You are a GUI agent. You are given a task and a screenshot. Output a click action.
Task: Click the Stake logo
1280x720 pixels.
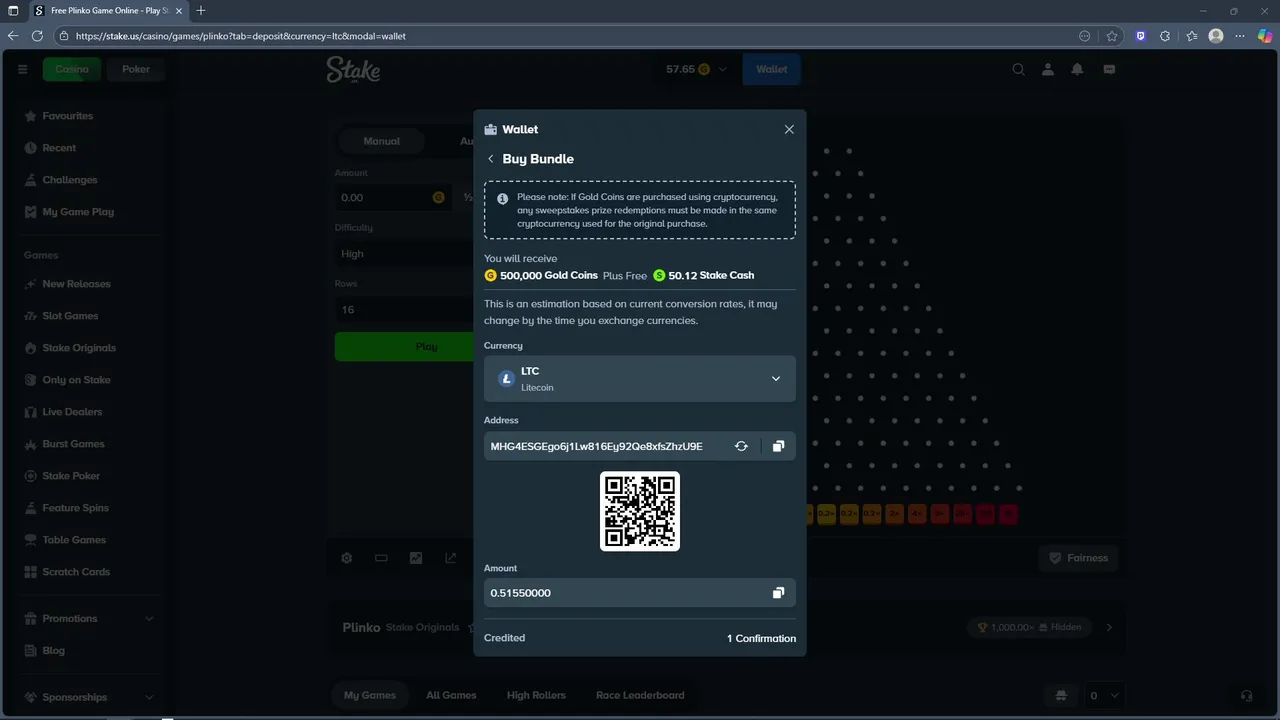(x=353, y=69)
